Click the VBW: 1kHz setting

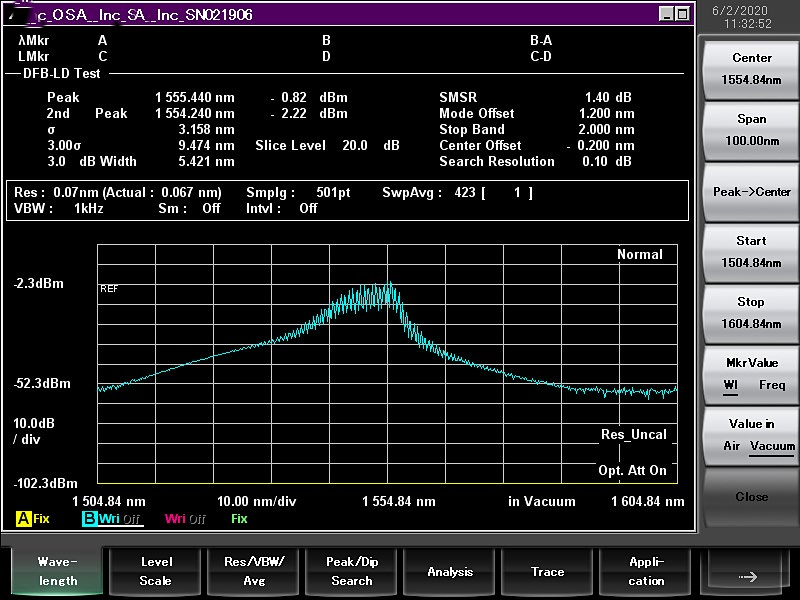point(59,208)
